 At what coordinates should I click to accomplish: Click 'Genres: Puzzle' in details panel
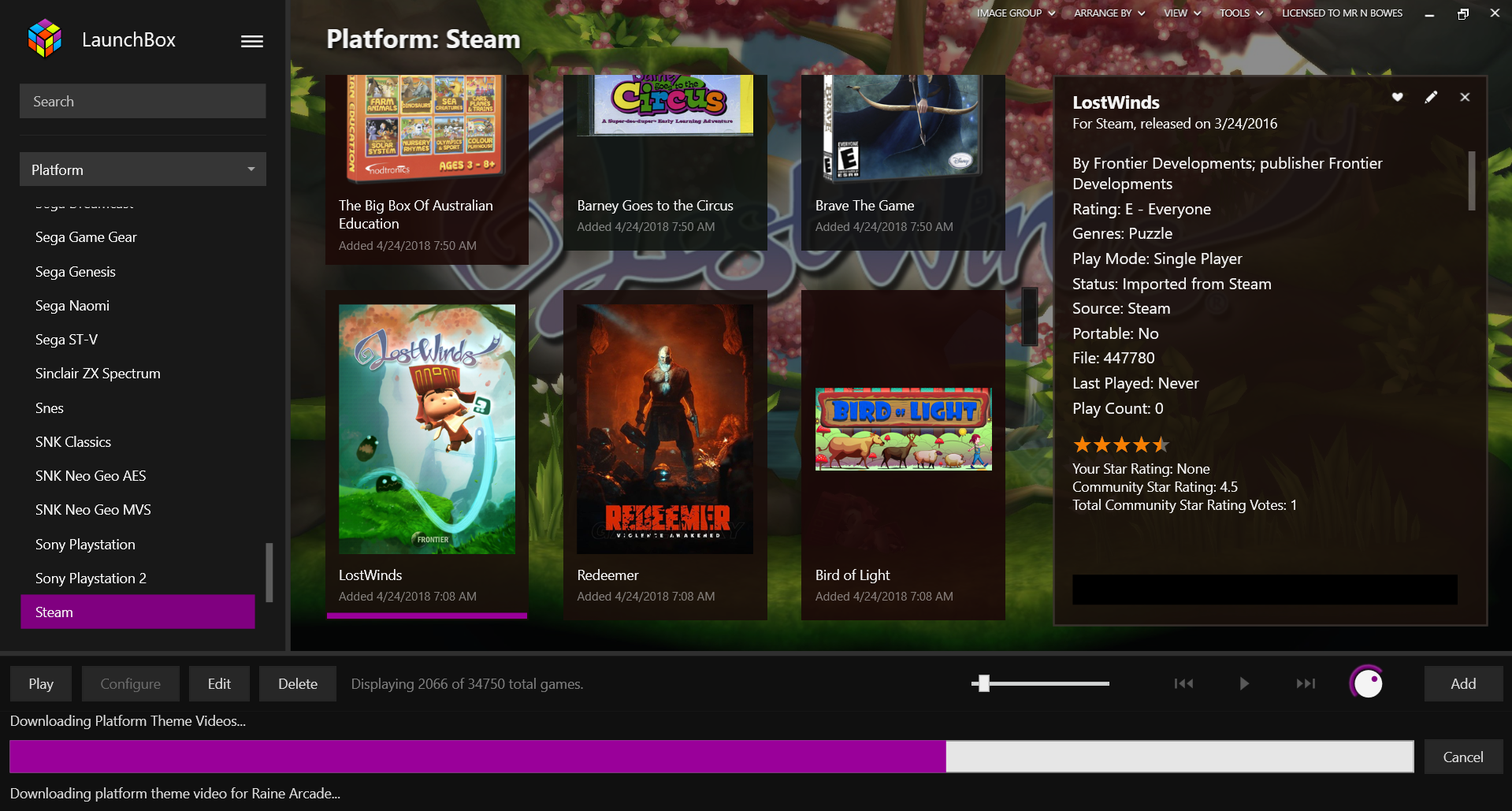point(1122,233)
